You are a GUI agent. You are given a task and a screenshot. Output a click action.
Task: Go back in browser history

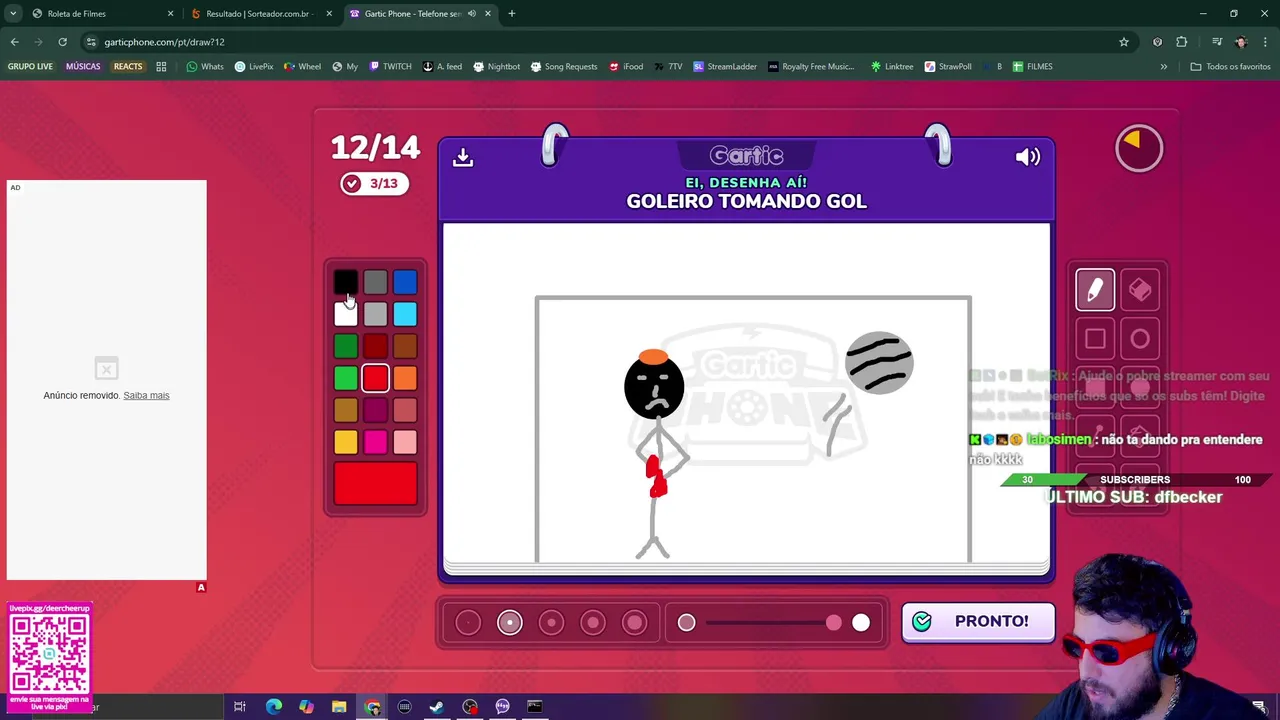pos(14,42)
